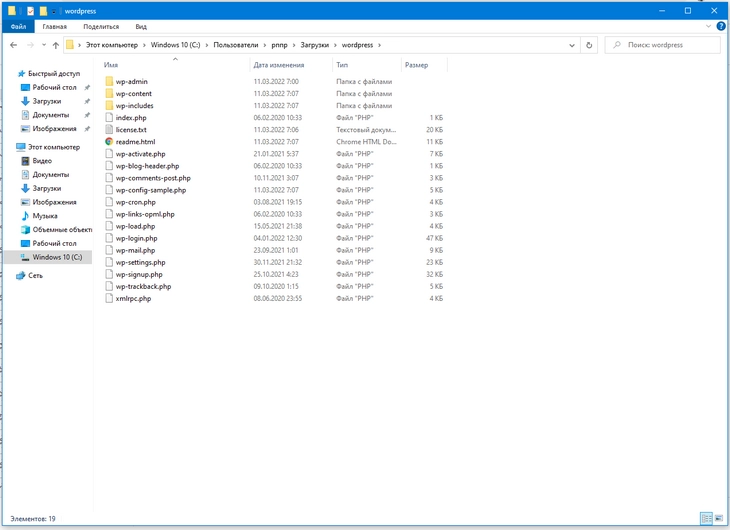Open Quick access star in sidebar
Viewport: 730px width, 530px height.
[x=21, y=74]
